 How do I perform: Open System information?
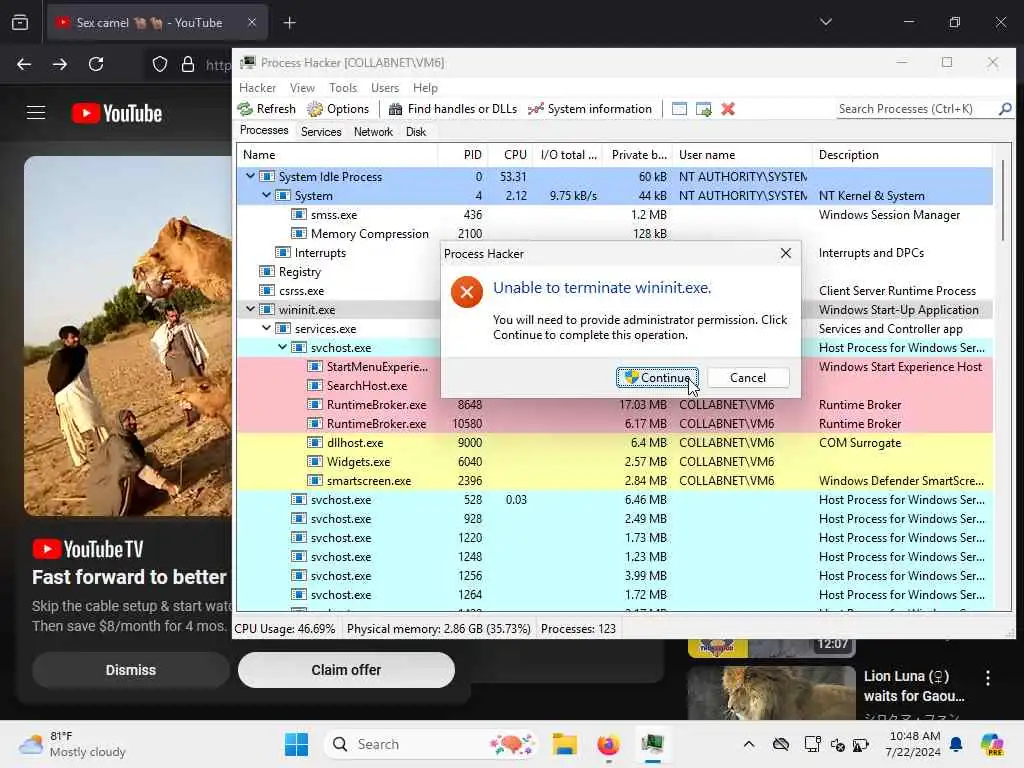coord(590,109)
